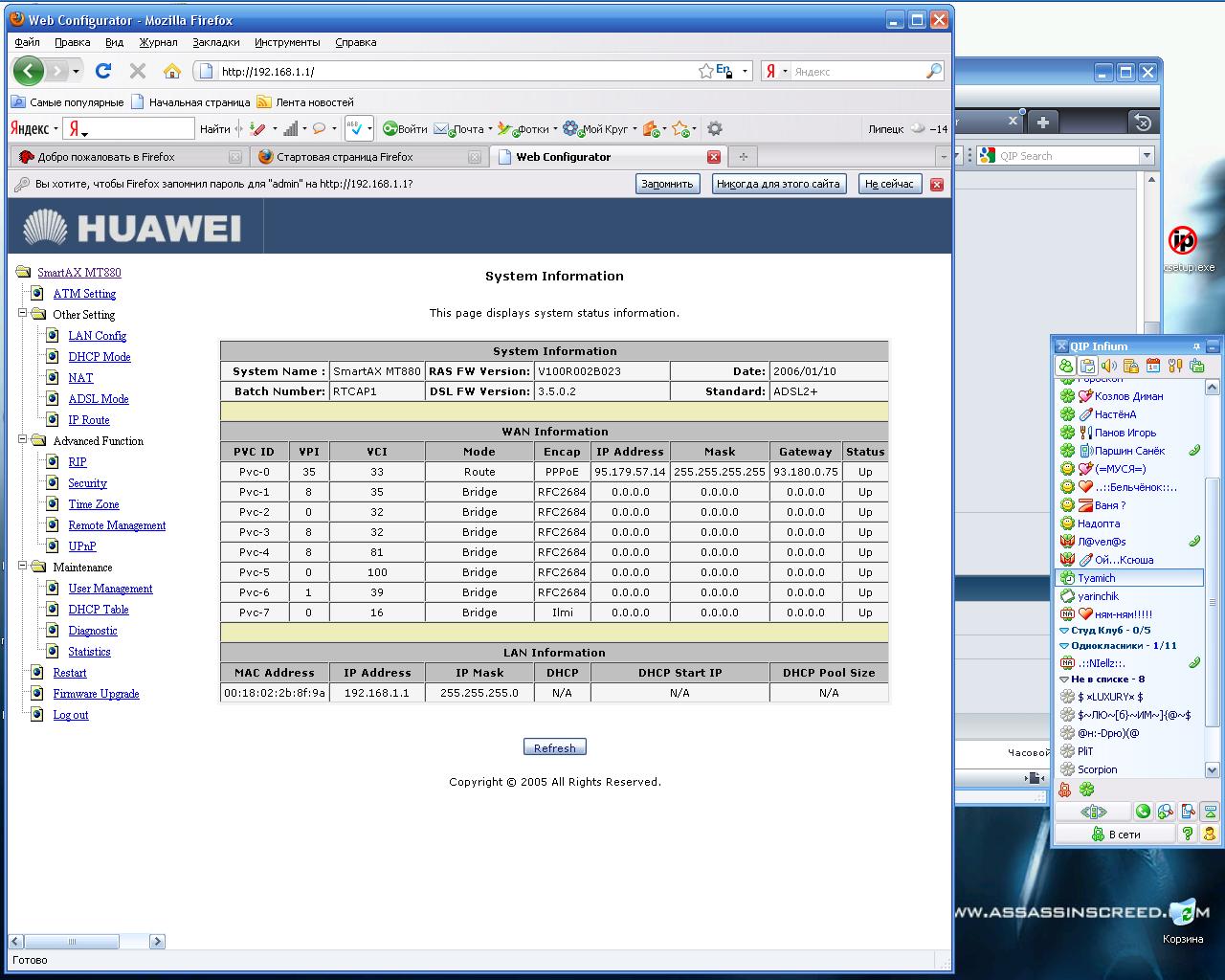Open Yandex toolbar settings gear icon

(x=714, y=129)
